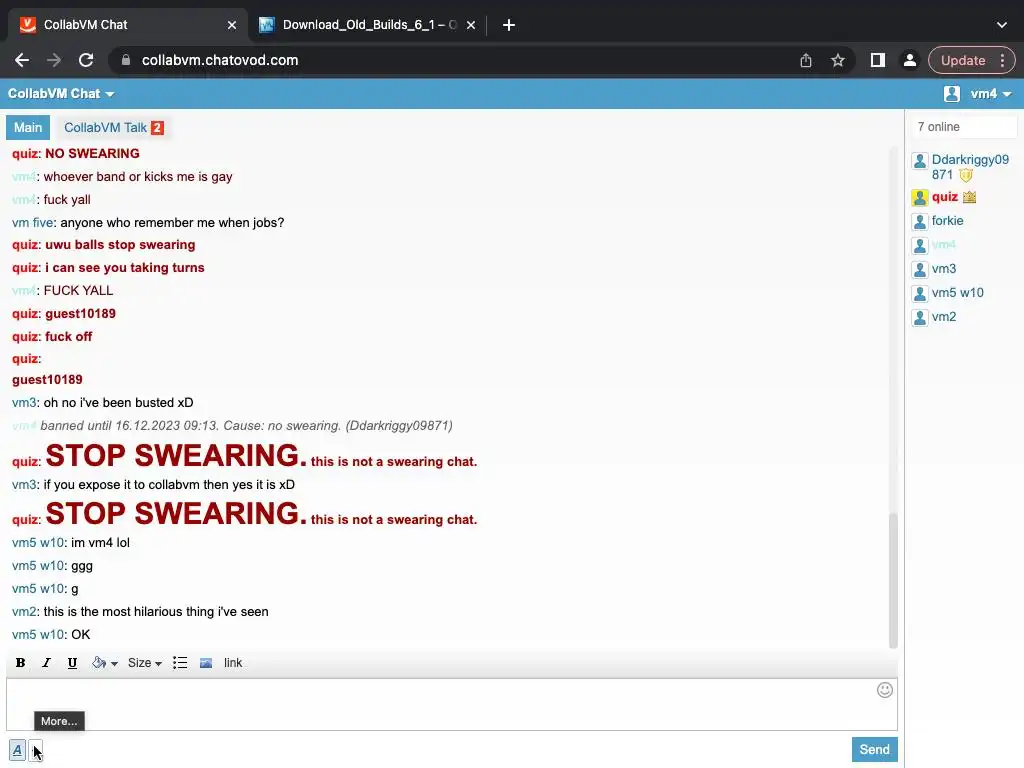Open a new browser tab
The height and width of the screenshot is (768, 1024).
[x=509, y=25]
